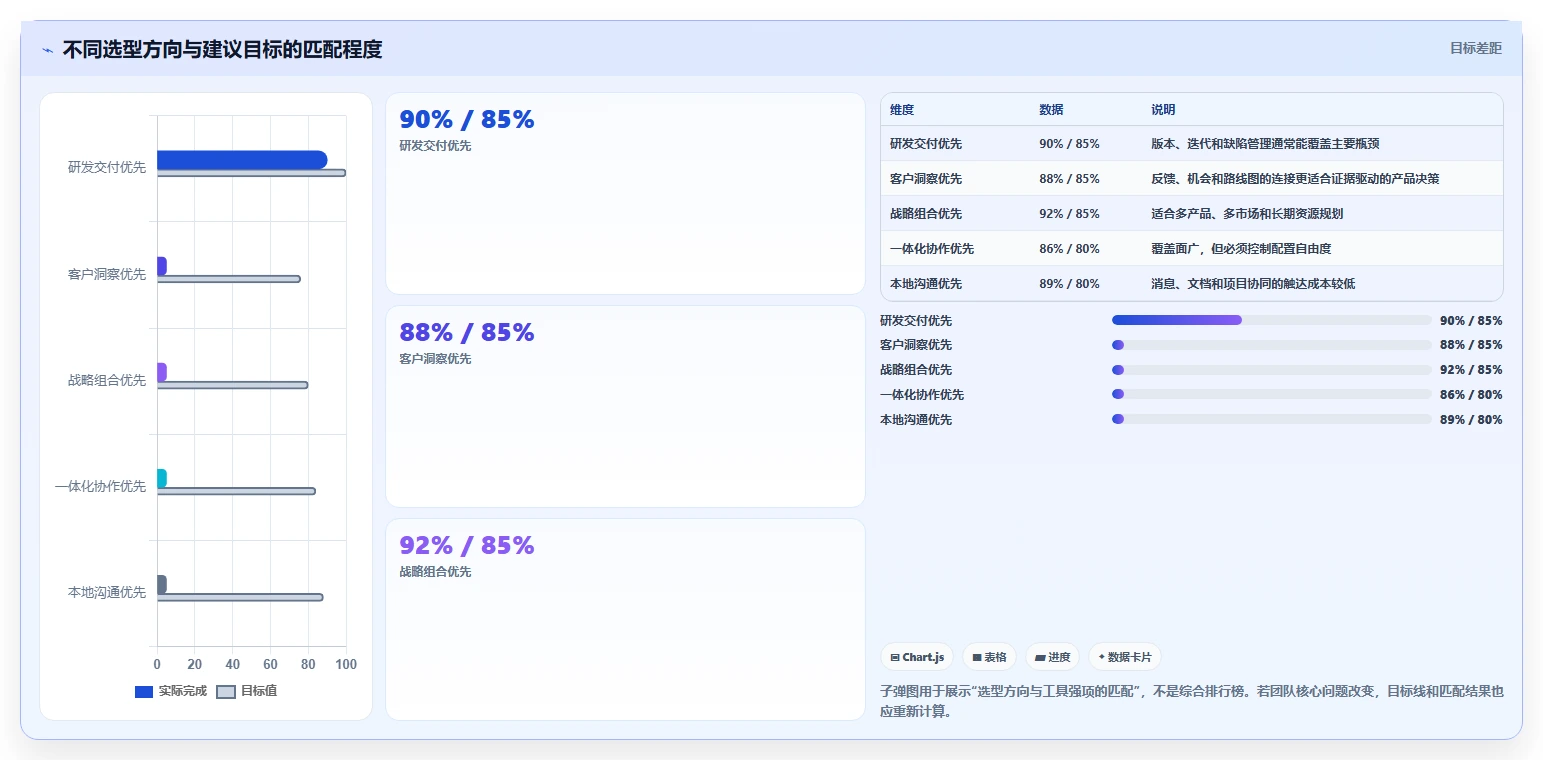This screenshot has height=760, width=1543.
Task: Click the 本地沟通优先 chart axis label
Action: (107, 592)
